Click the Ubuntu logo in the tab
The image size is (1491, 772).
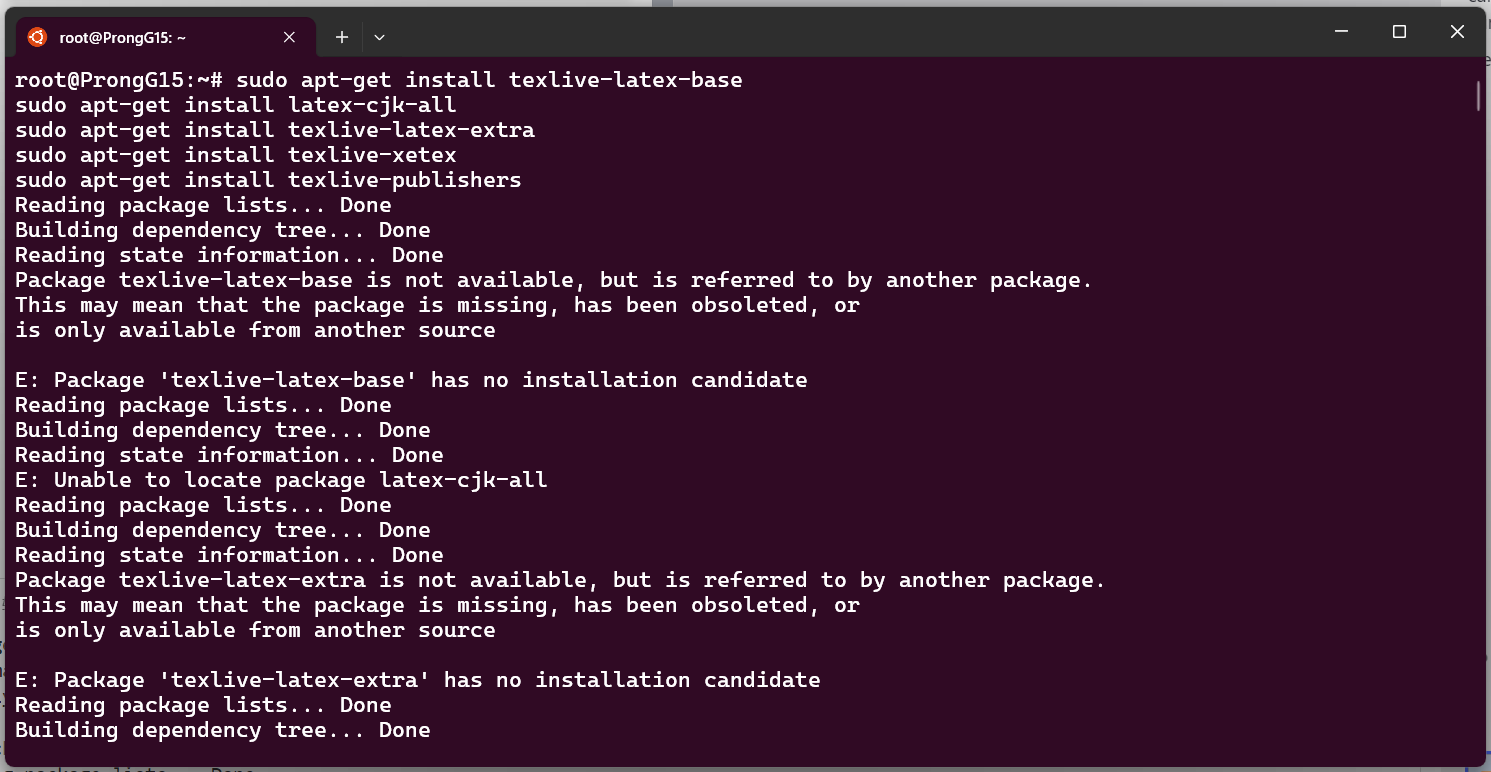pyautogui.click(x=37, y=37)
